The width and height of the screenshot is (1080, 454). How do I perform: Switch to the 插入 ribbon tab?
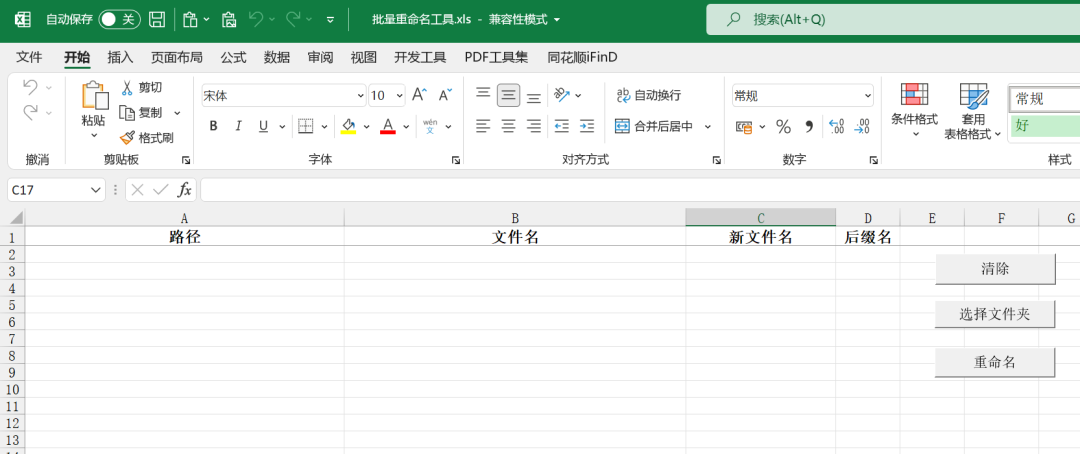pos(120,58)
